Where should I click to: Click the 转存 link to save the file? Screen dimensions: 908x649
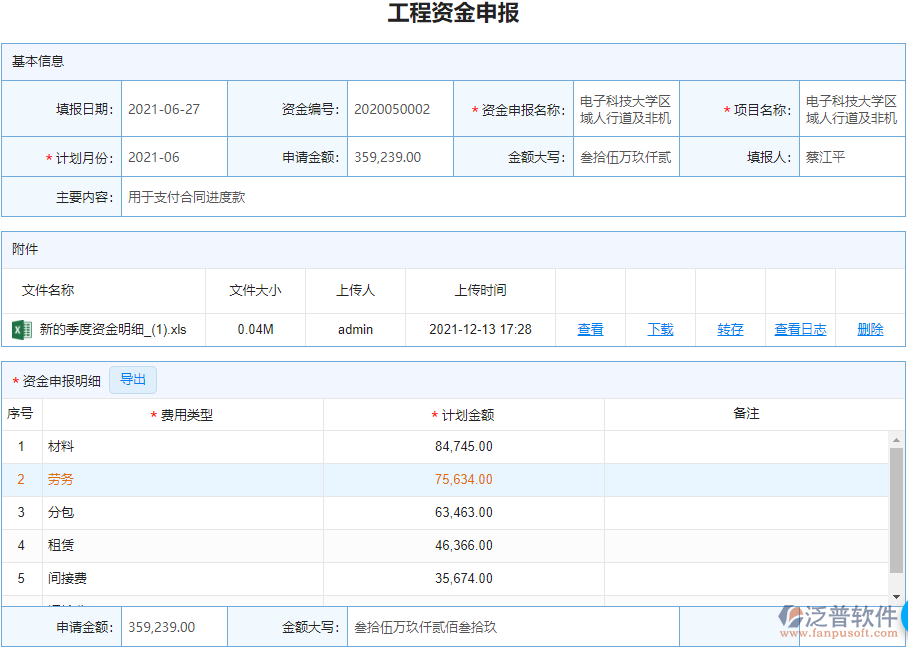click(x=730, y=329)
